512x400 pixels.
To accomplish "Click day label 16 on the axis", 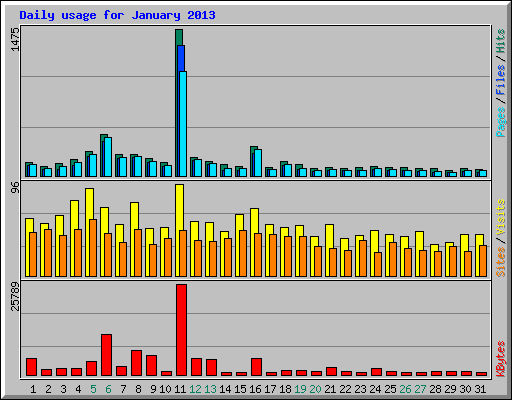I will (x=255, y=389).
